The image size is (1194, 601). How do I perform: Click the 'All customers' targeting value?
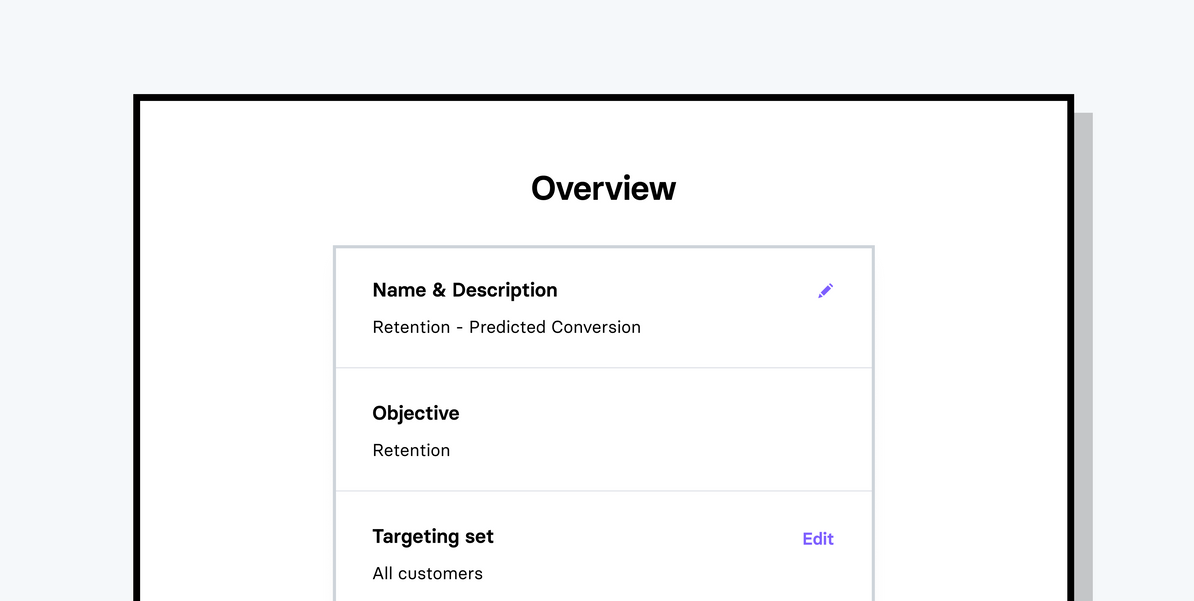[427, 573]
